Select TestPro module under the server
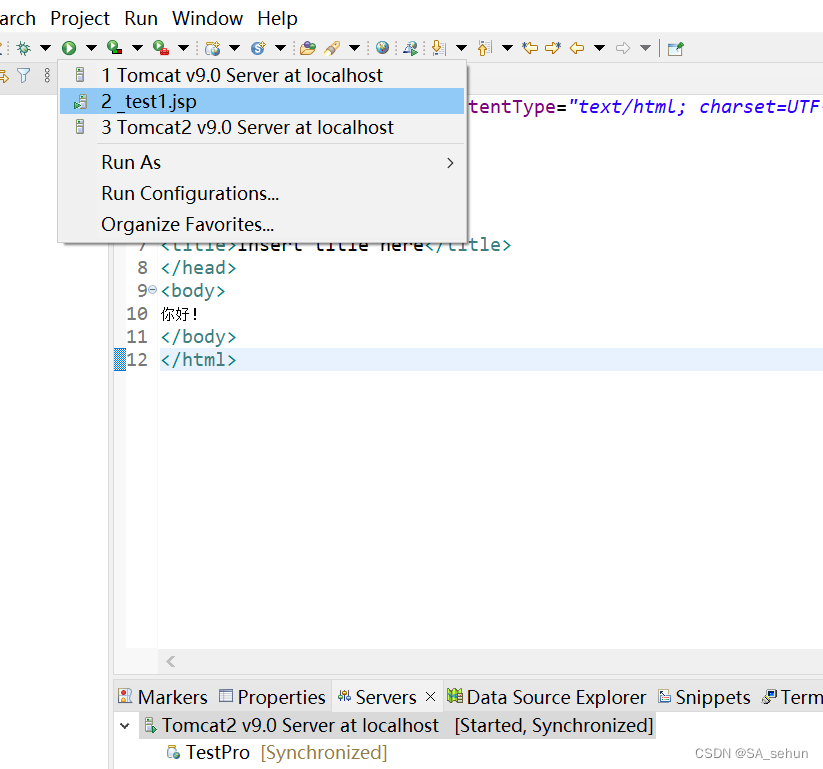This screenshot has width=823, height=769. pyautogui.click(x=217, y=752)
